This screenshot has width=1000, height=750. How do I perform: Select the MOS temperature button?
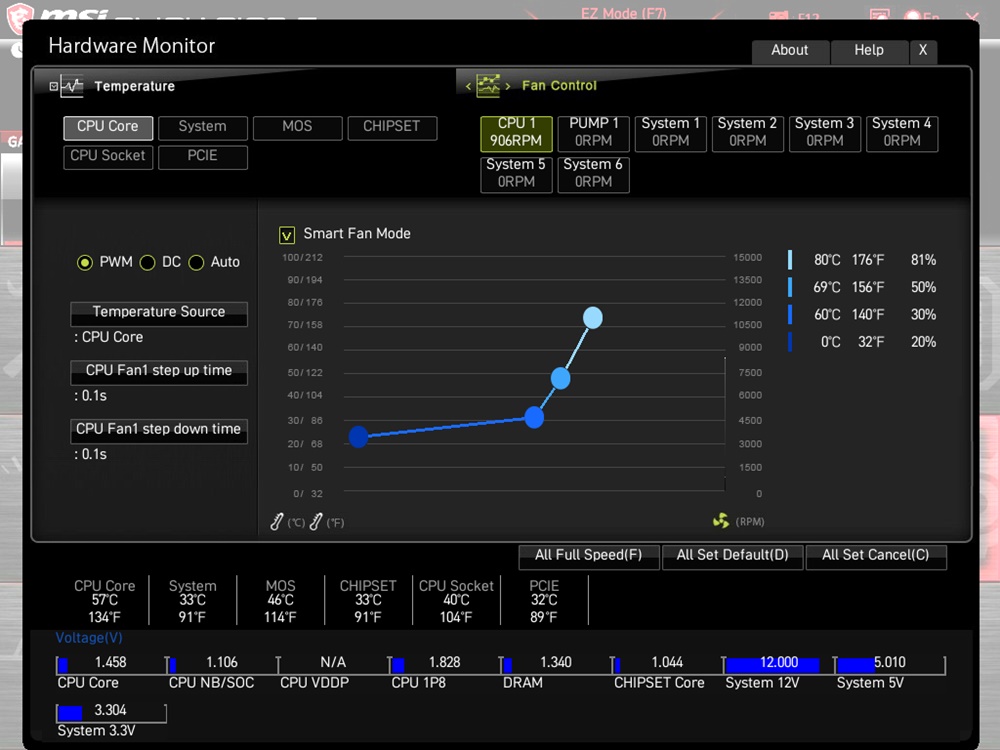point(297,127)
